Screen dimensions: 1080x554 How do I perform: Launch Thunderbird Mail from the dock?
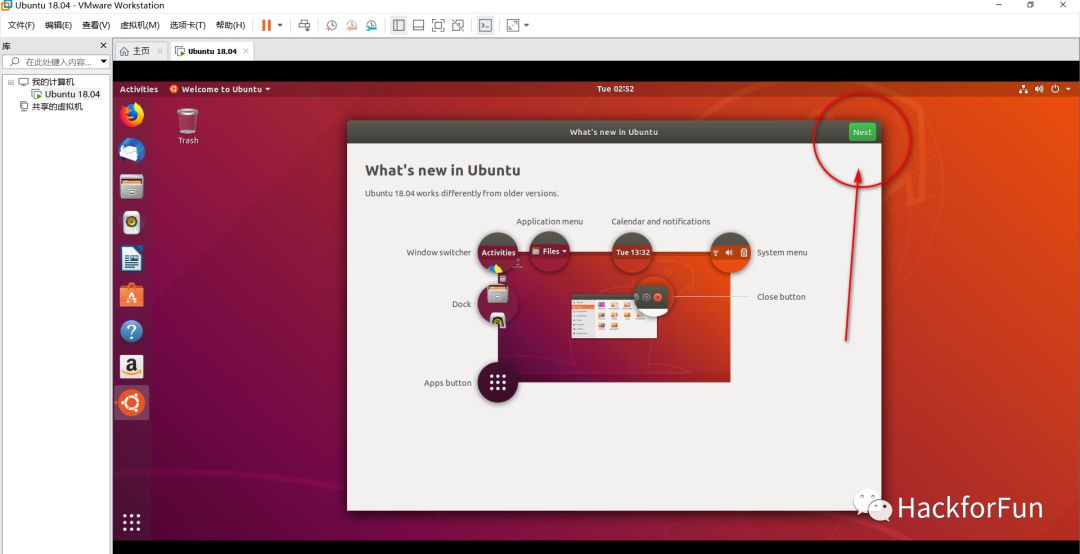pyautogui.click(x=131, y=151)
